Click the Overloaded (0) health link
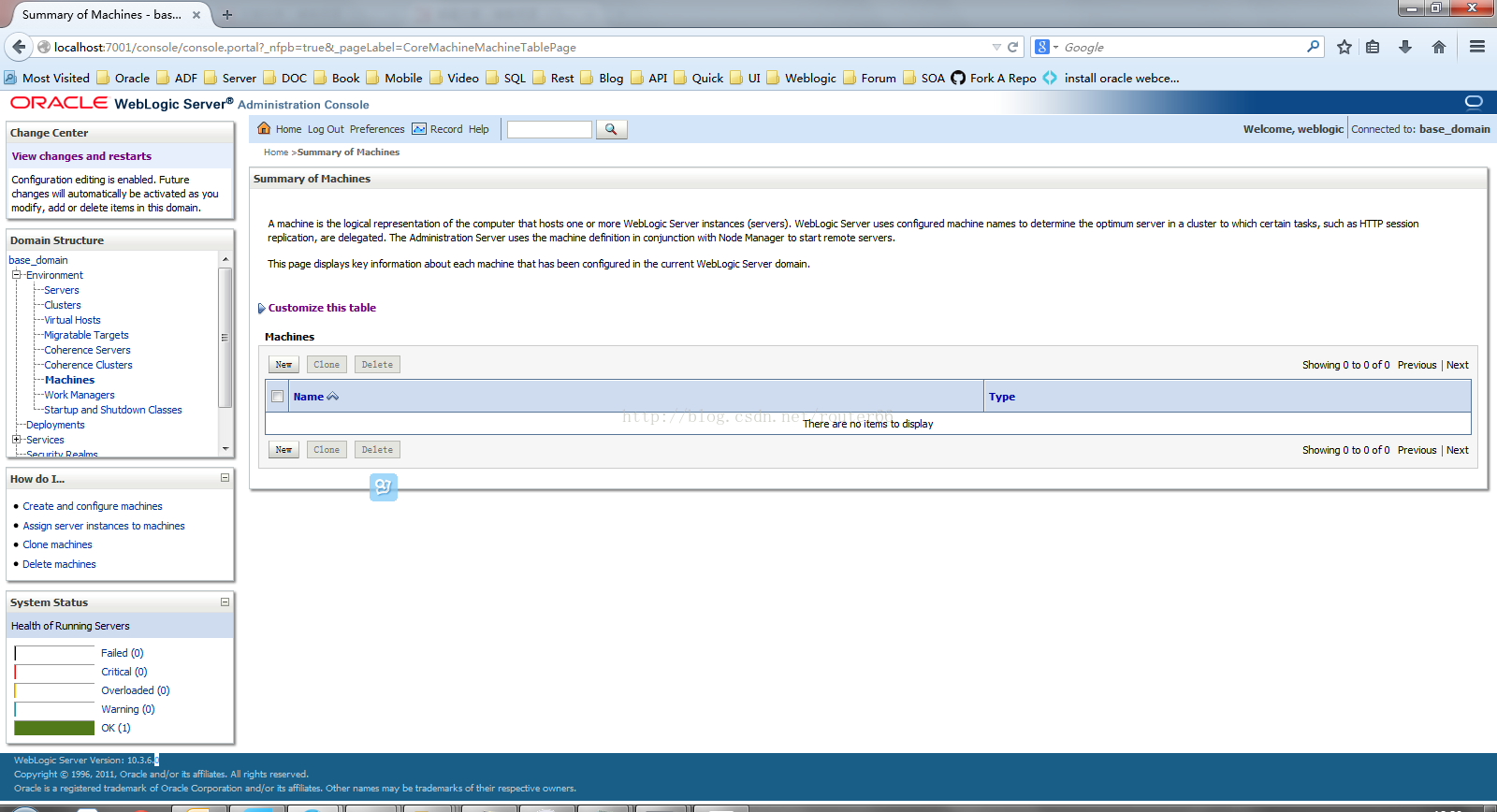This screenshot has height=812, width=1497. (x=136, y=690)
